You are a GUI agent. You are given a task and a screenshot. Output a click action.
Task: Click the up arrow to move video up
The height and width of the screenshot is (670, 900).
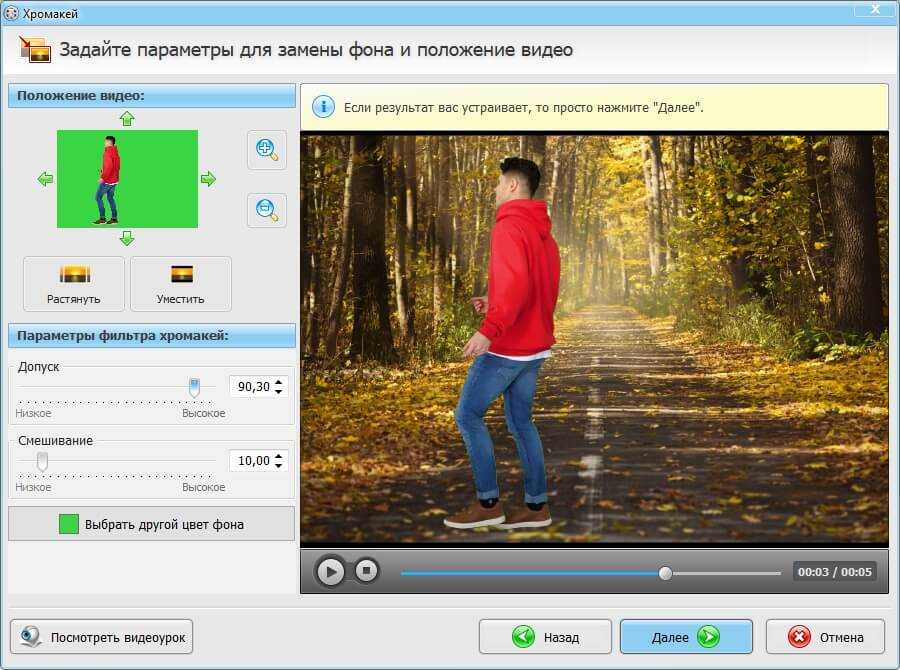126,118
